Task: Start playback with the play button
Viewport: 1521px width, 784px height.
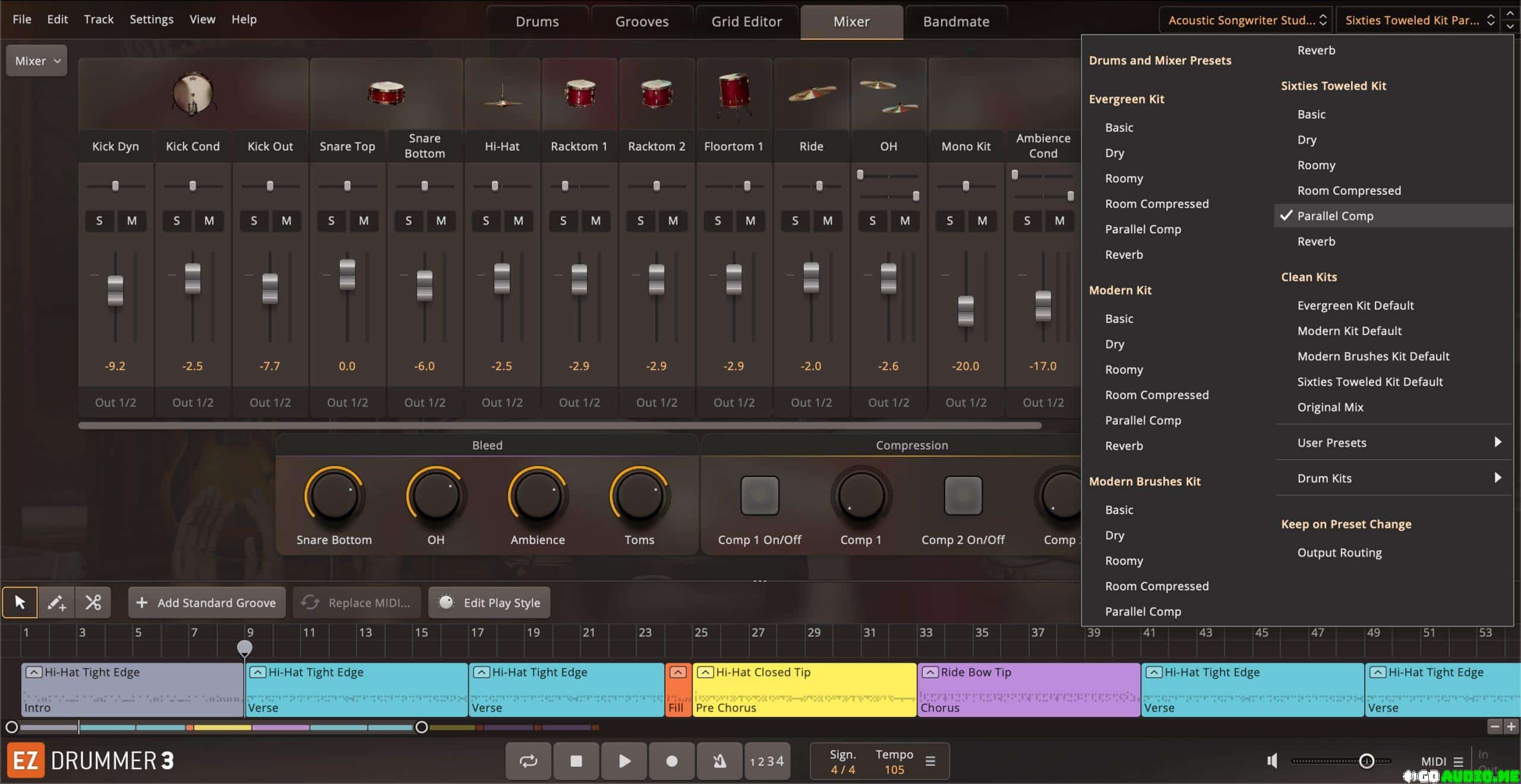Action: pyautogui.click(x=624, y=761)
